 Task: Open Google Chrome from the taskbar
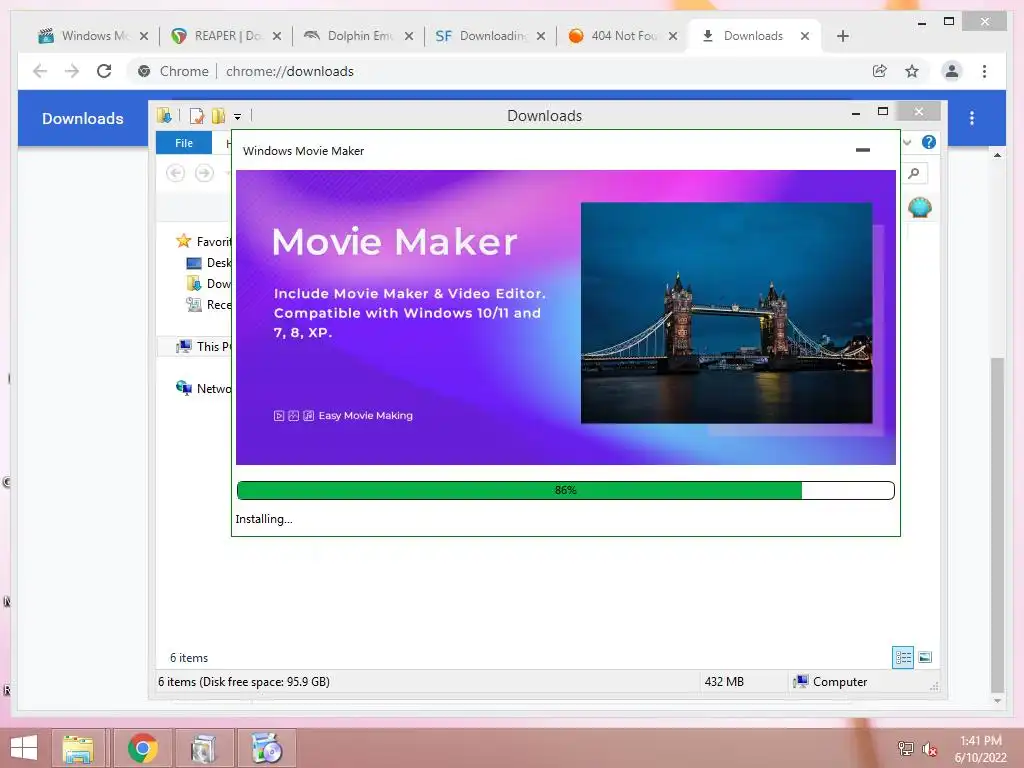click(x=142, y=748)
